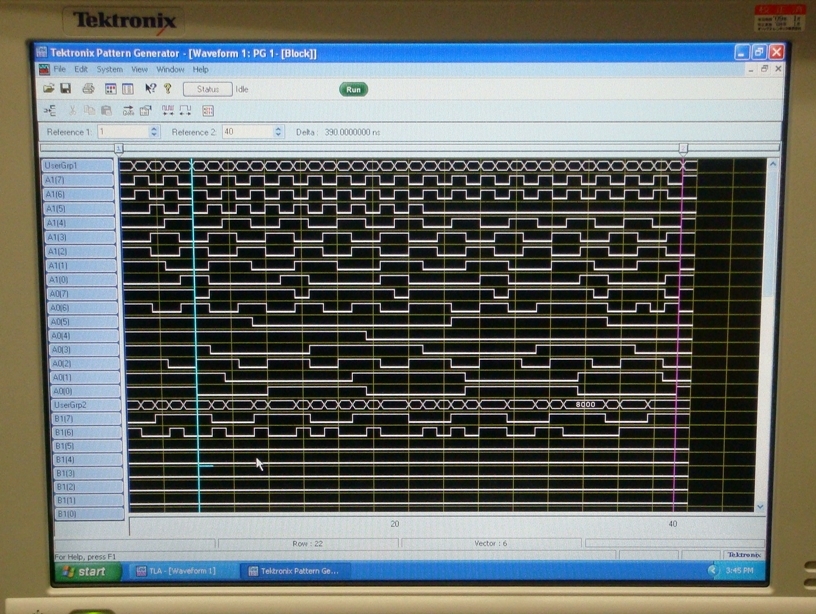Select the B1(7) signal label
Image resolution: width=816 pixels, height=614 pixels.
tap(87, 419)
